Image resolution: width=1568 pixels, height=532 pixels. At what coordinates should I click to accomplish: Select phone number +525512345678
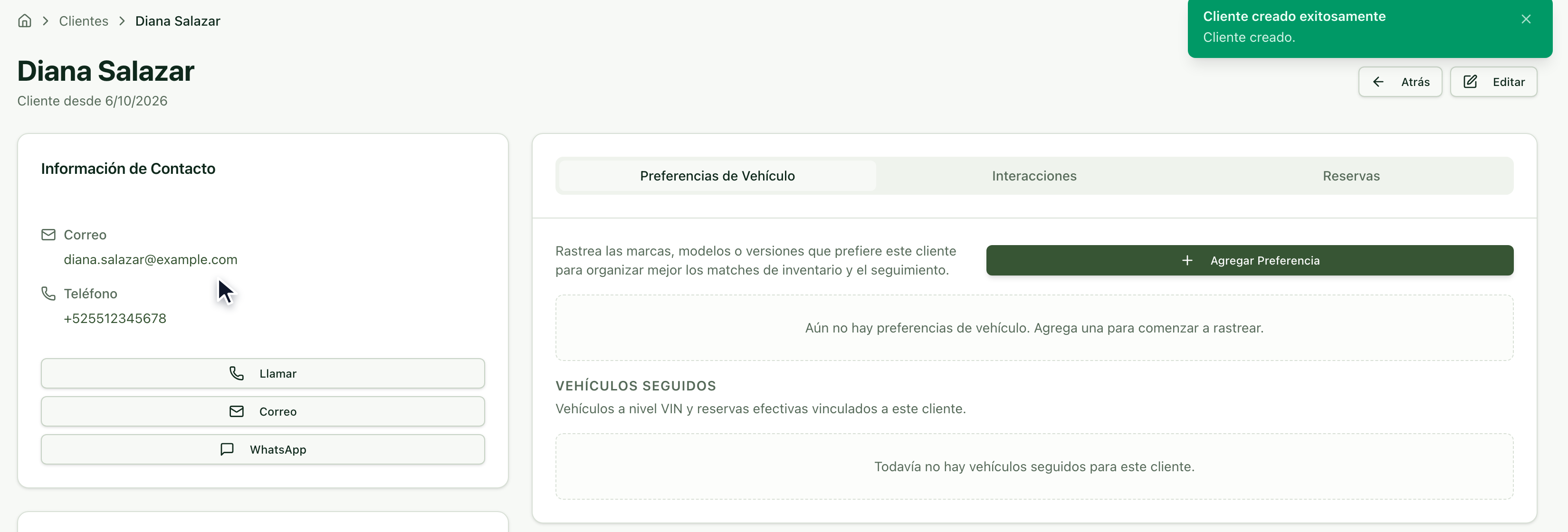[115, 318]
